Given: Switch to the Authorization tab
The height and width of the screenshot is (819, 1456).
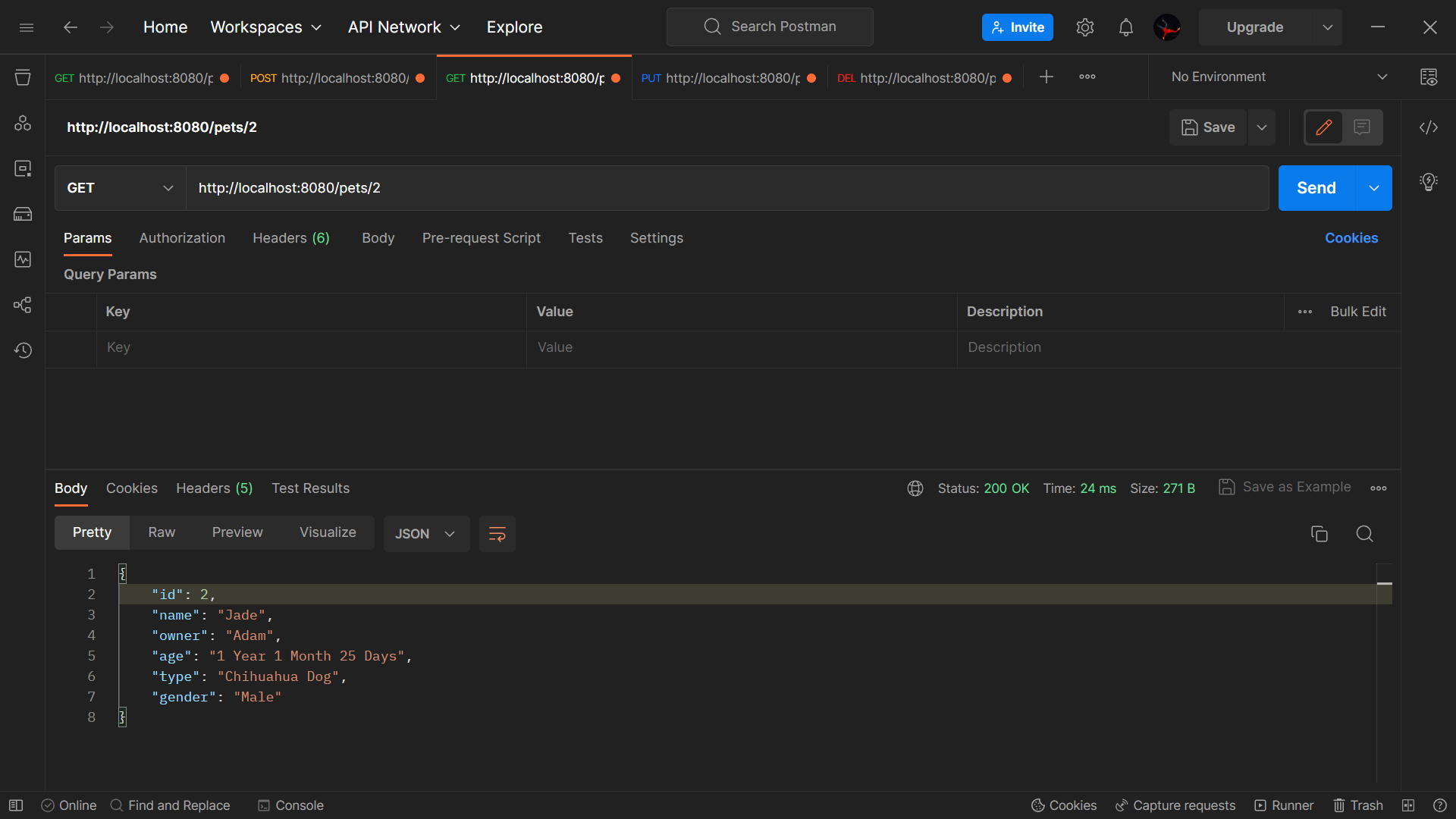Looking at the screenshot, I should pos(182,238).
